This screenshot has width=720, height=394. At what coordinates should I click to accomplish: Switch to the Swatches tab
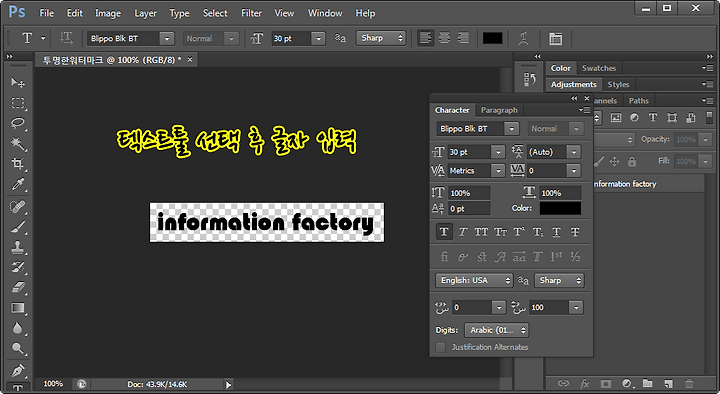click(x=599, y=68)
